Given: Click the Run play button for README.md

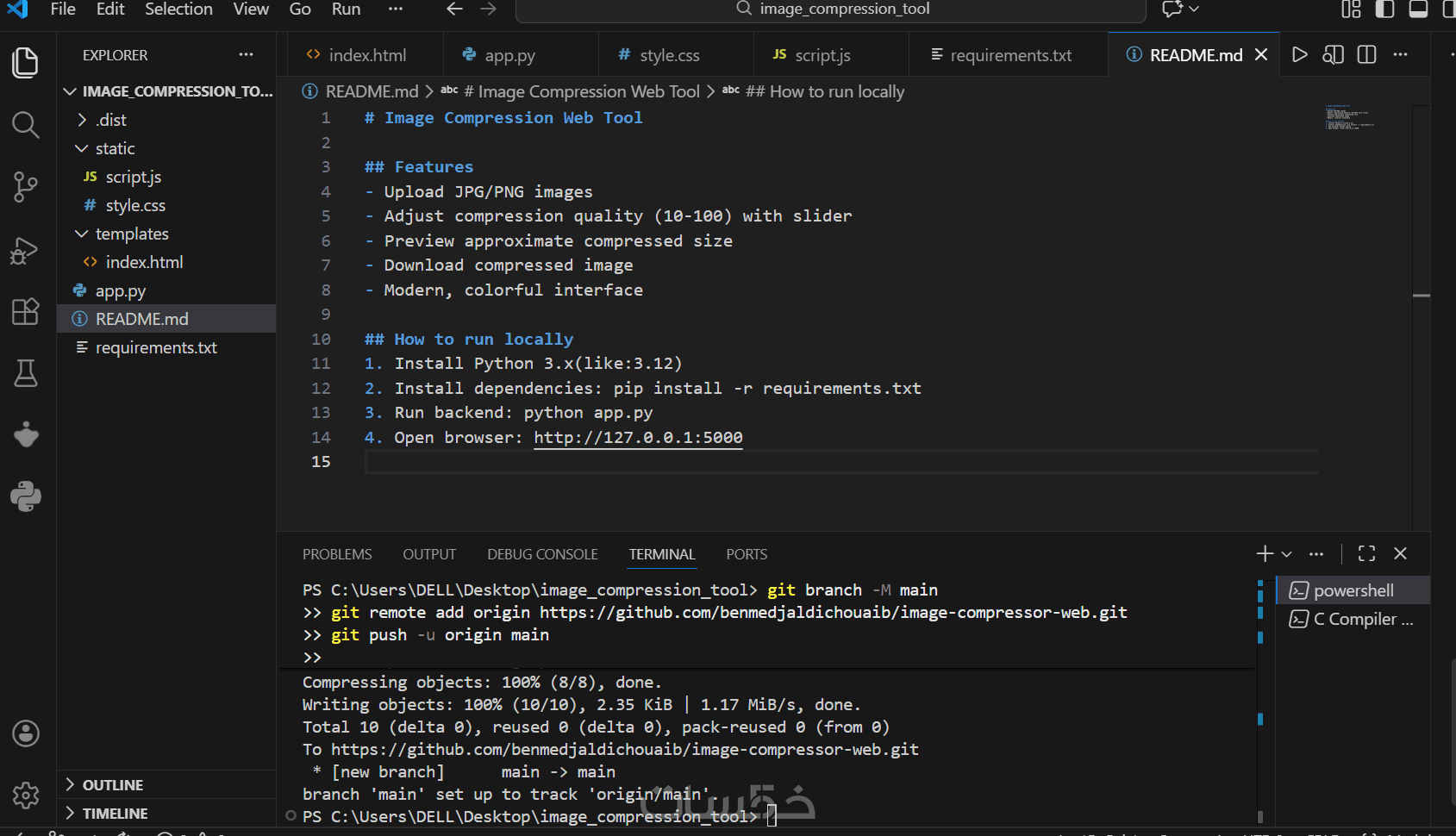Looking at the screenshot, I should (1299, 55).
